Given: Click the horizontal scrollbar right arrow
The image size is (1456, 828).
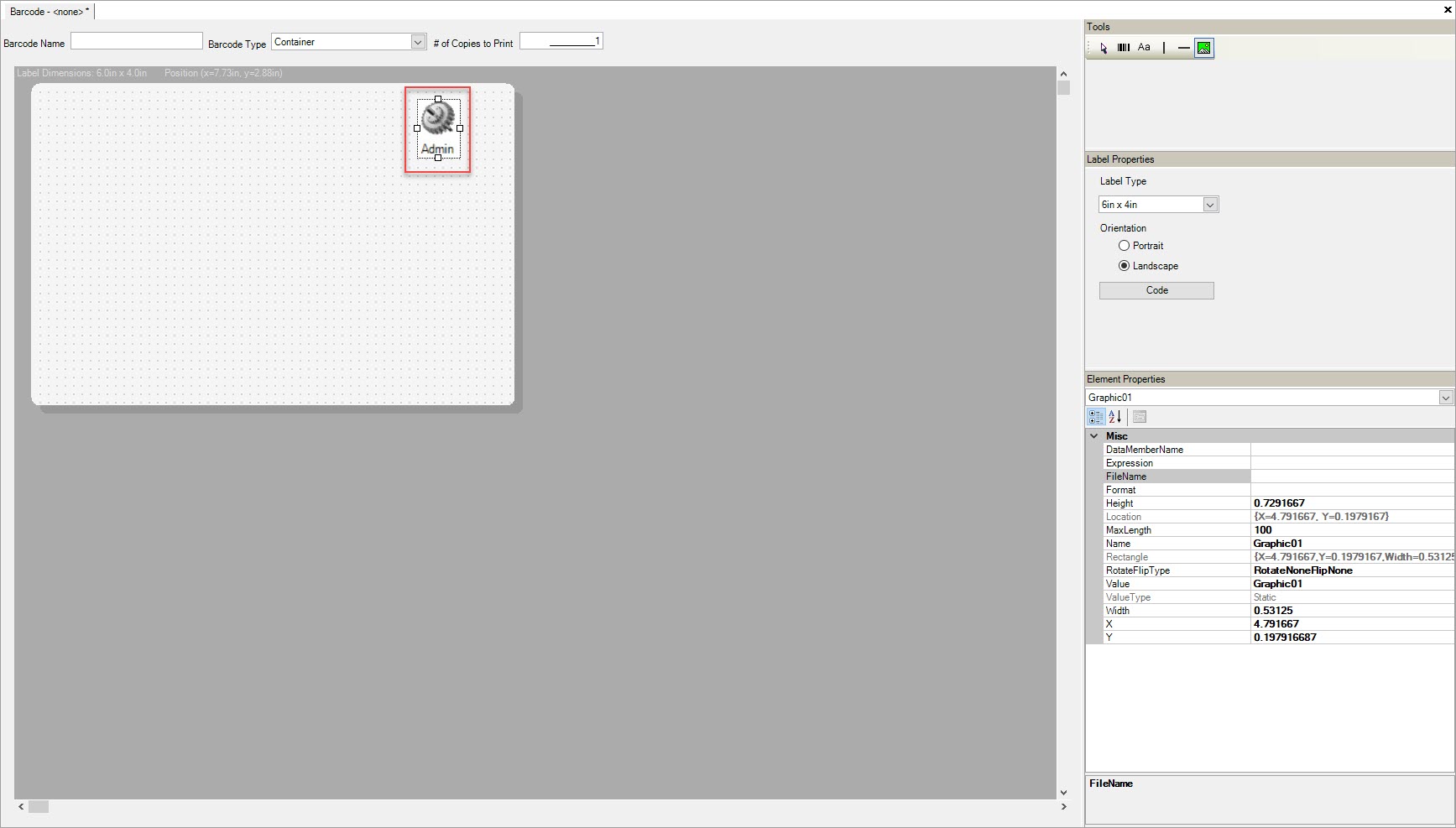Looking at the screenshot, I should pos(1063,807).
